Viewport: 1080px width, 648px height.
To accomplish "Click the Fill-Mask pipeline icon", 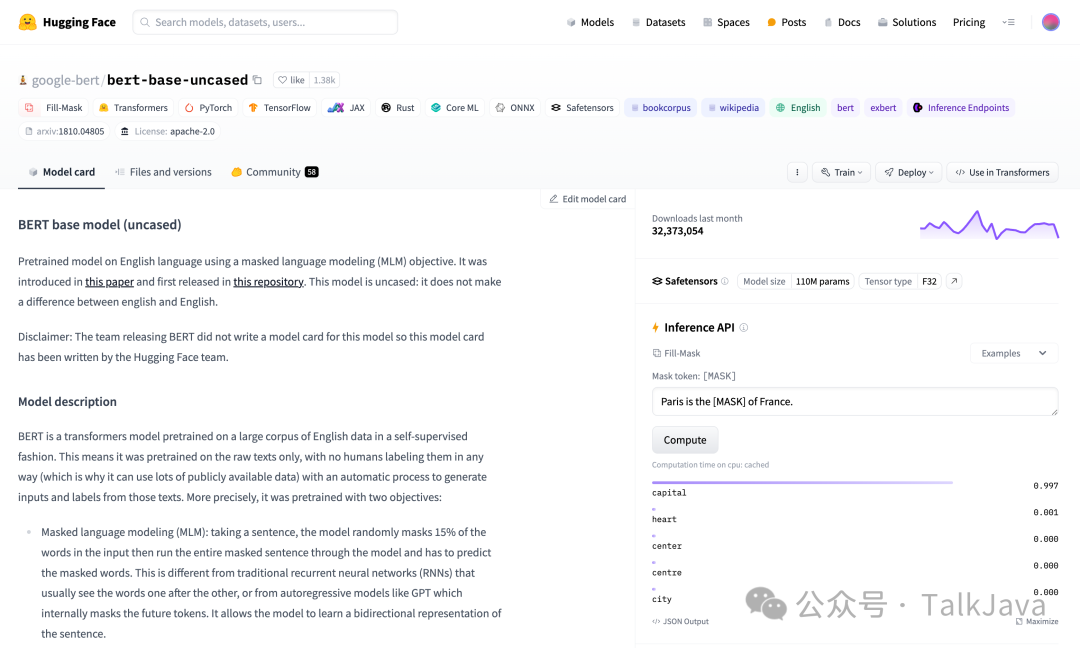I will coord(28,107).
